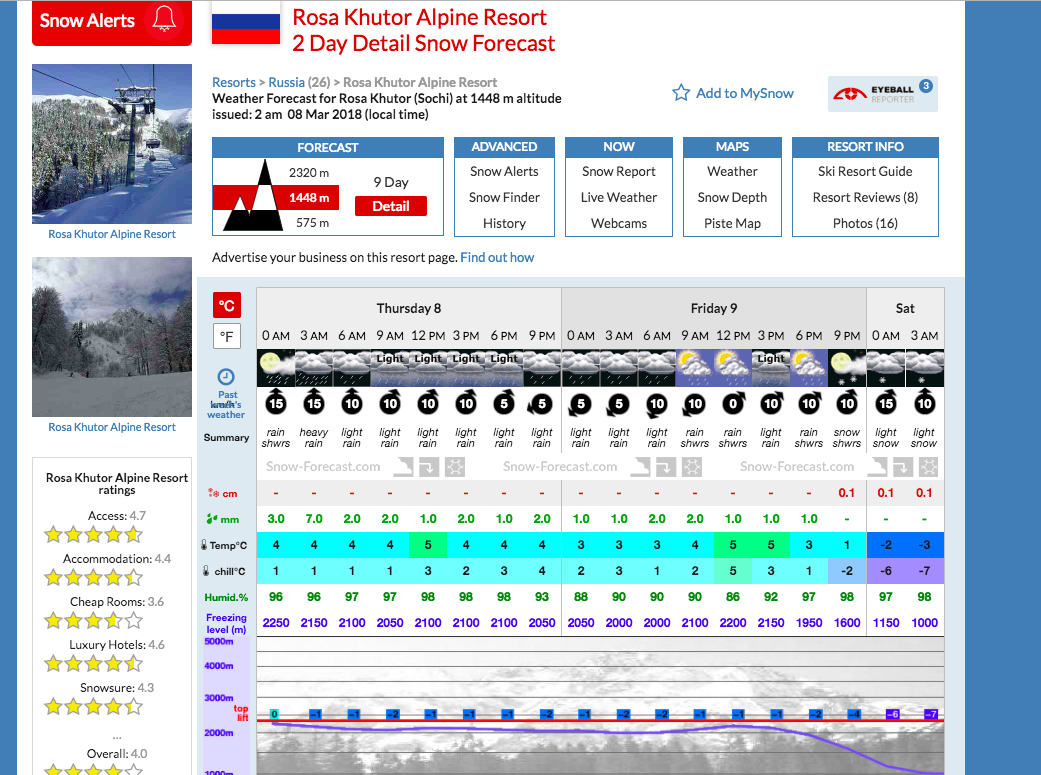This screenshot has width=1041, height=775.
Task: Click Friday 9 AM rain showers sun icon
Action: coord(694,369)
